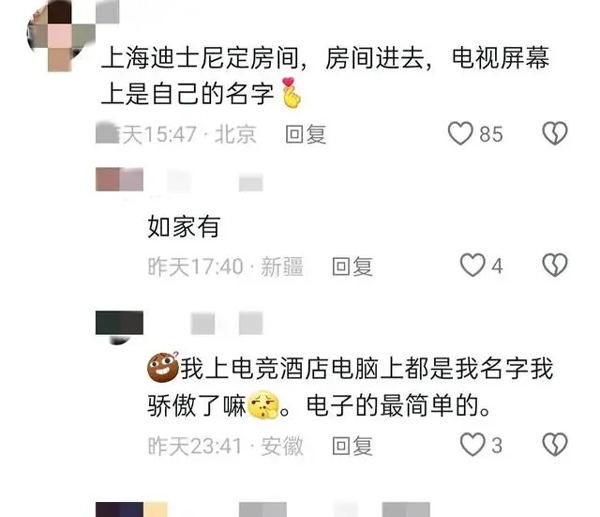Tap 回复 on the 新疆 reply
The width and height of the screenshot is (600, 517).
pos(352,266)
